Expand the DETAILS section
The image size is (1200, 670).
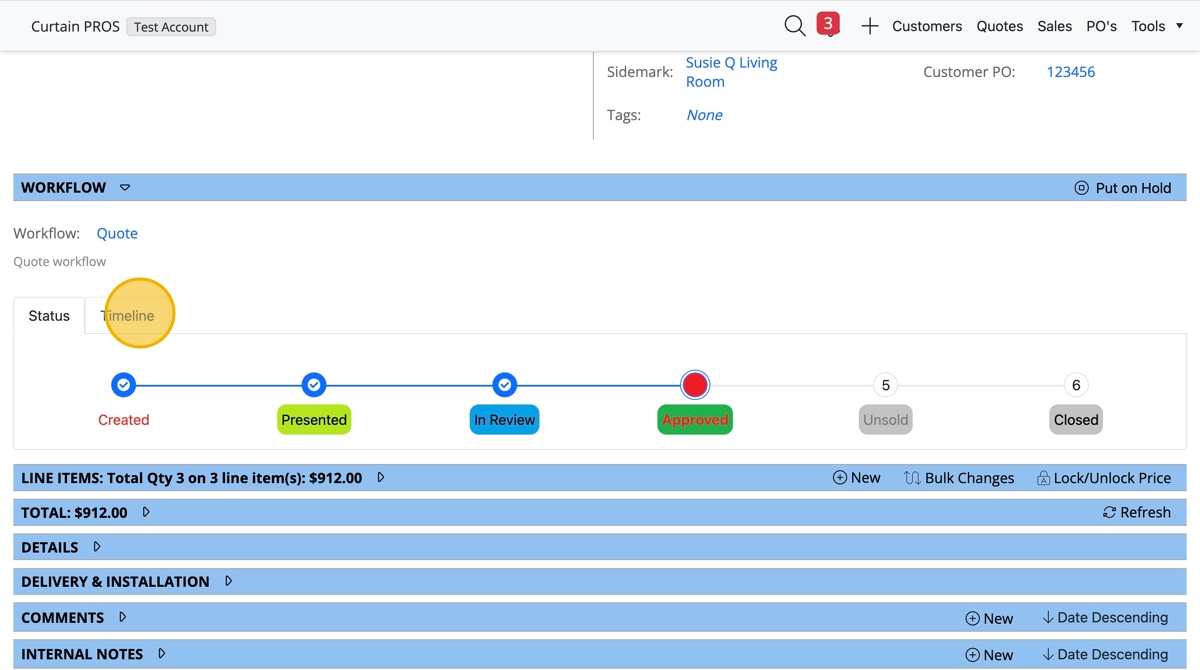click(x=97, y=547)
